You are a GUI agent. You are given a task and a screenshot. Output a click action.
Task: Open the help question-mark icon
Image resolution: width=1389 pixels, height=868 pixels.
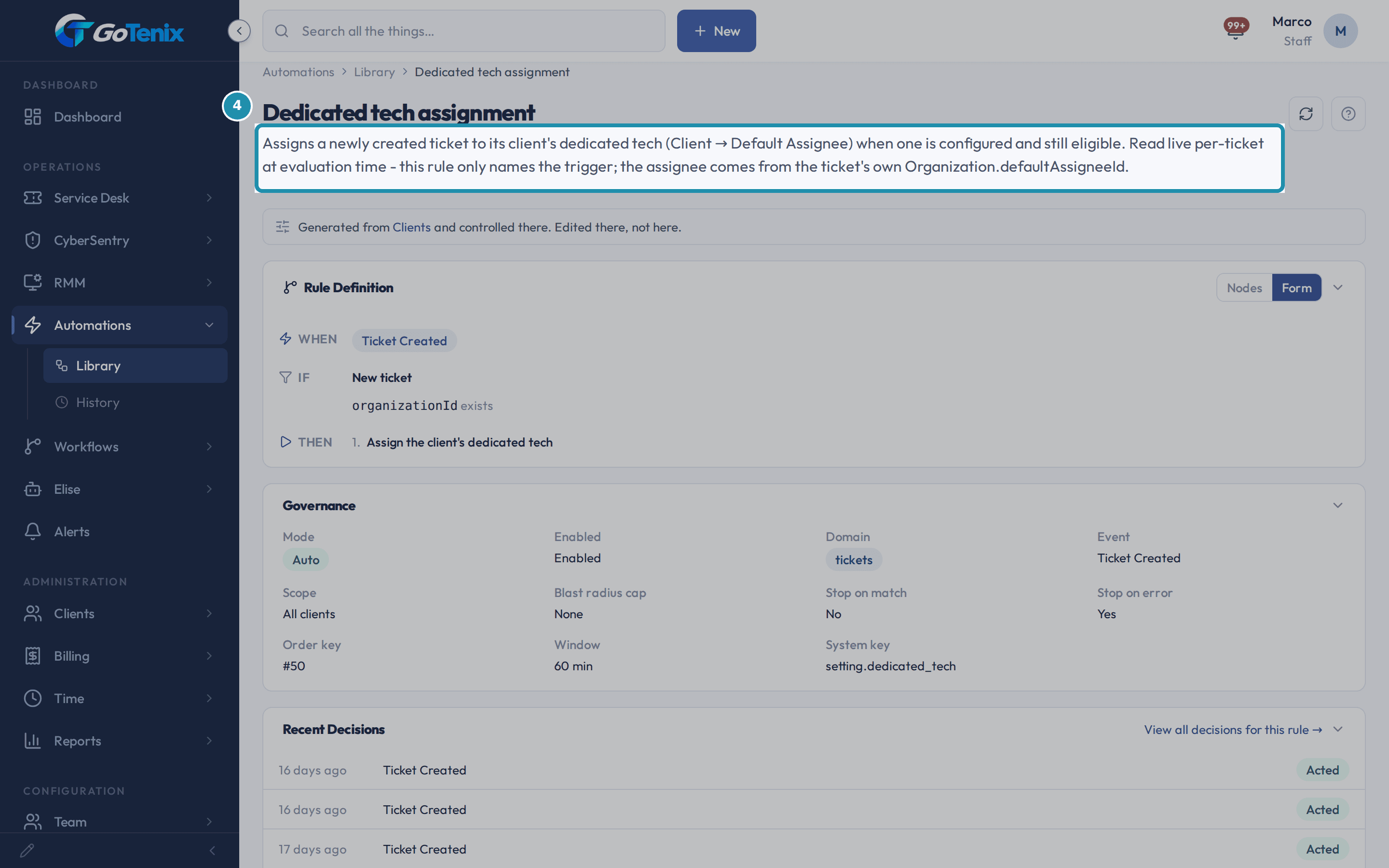point(1348,114)
